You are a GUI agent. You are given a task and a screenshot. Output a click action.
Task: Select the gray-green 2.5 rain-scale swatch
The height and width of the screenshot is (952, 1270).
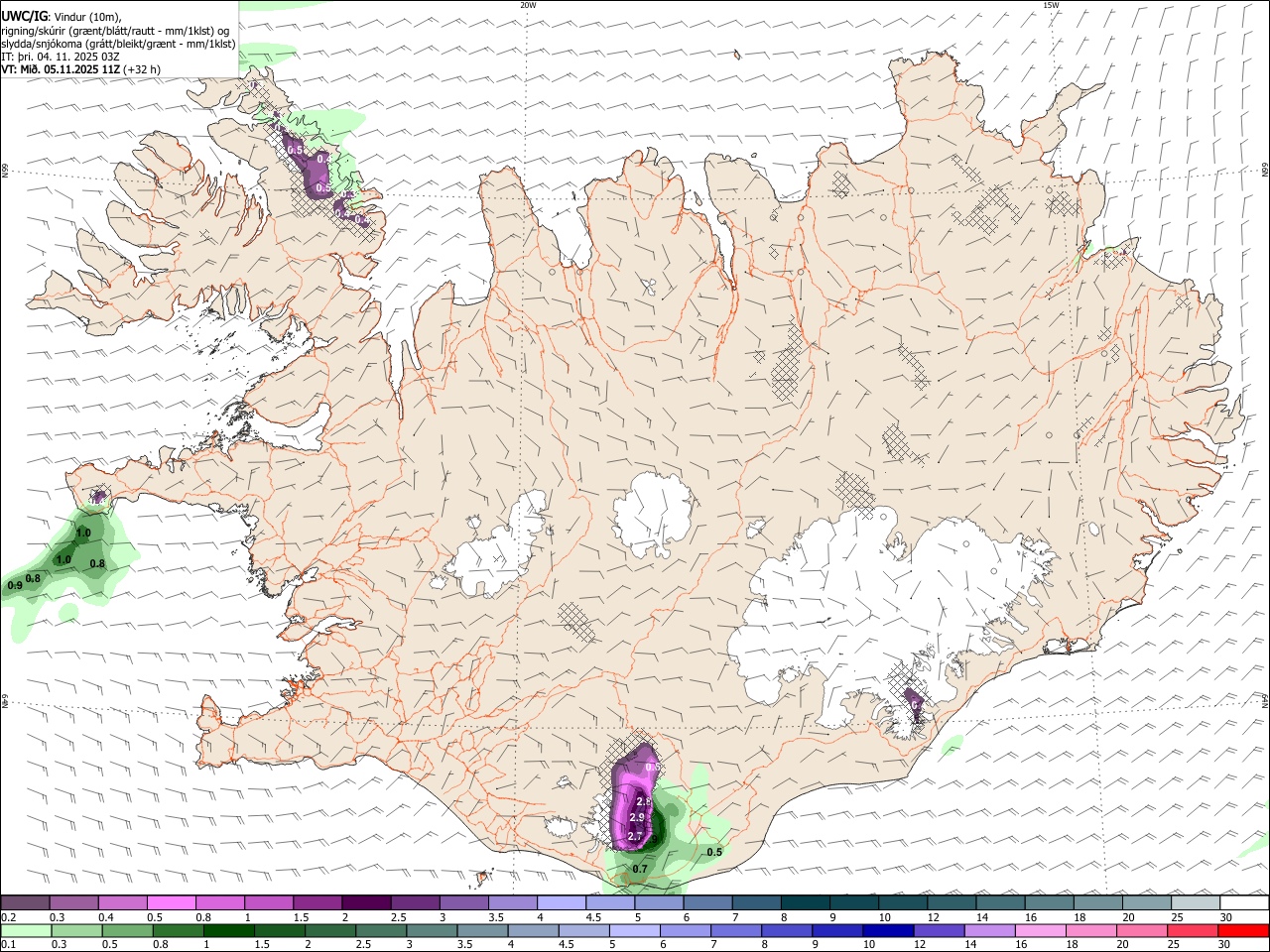(x=380, y=930)
